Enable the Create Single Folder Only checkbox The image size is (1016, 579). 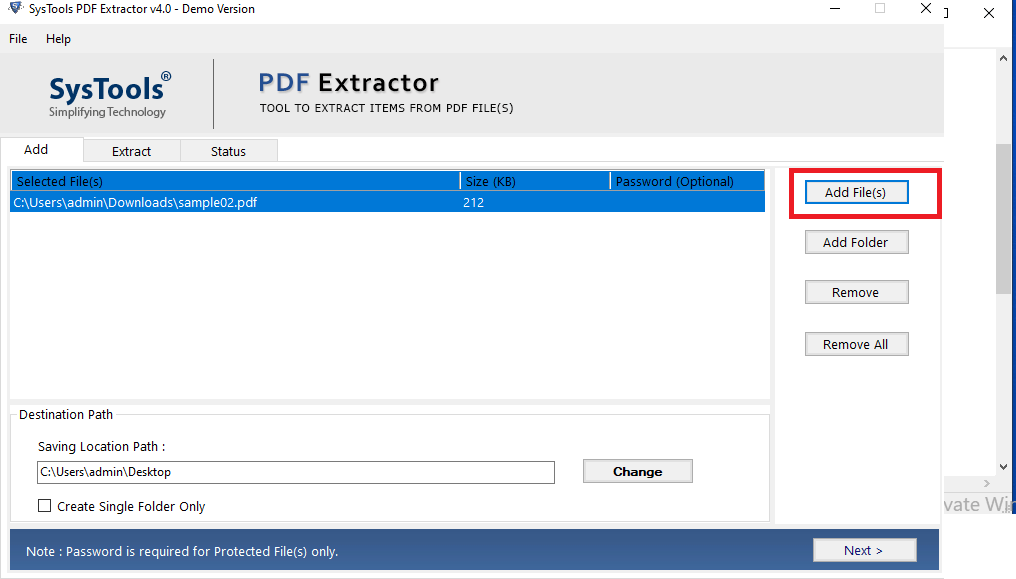[x=44, y=506]
